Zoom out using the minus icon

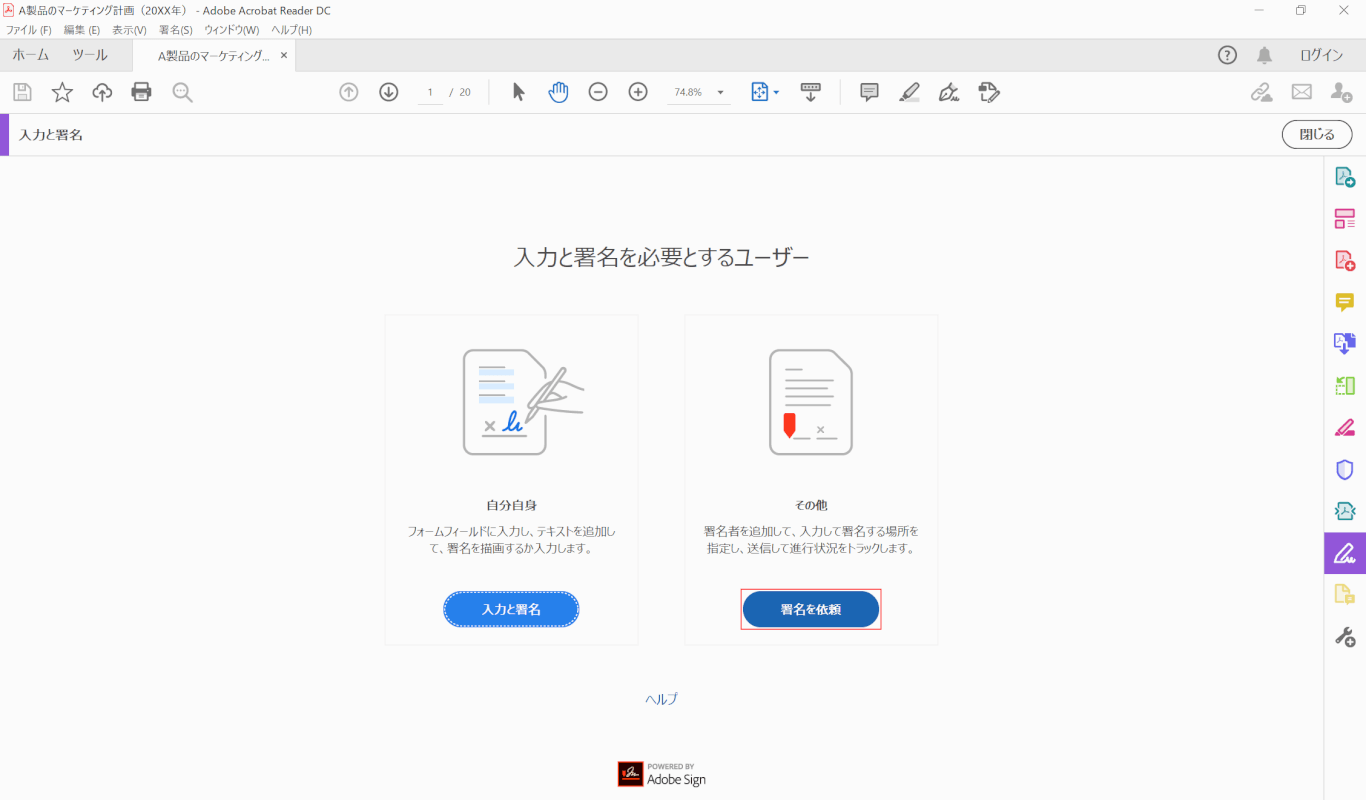click(x=598, y=91)
